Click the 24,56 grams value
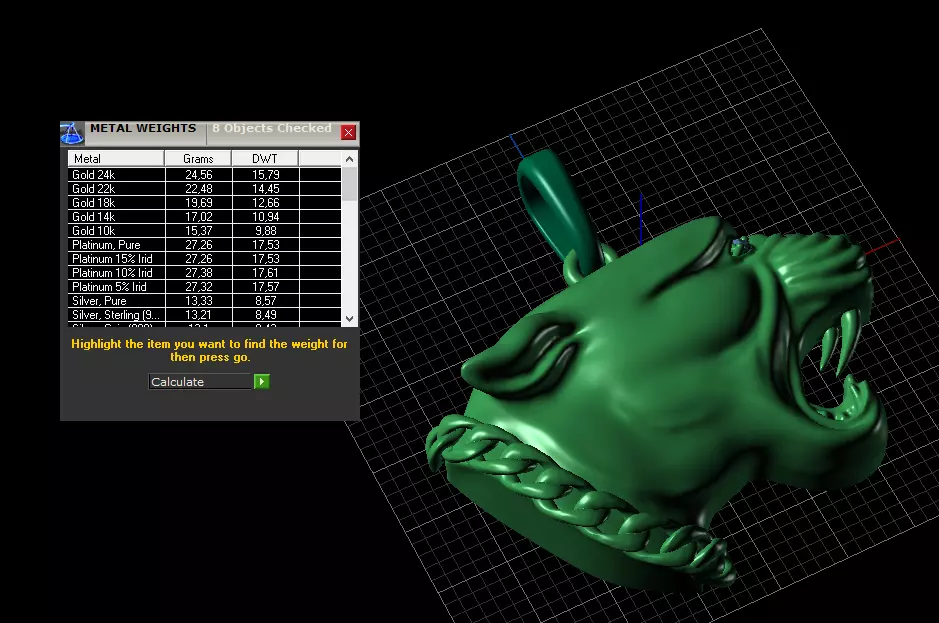Image resolution: width=939 pixels, height=623 pixels. click(199, 175)
